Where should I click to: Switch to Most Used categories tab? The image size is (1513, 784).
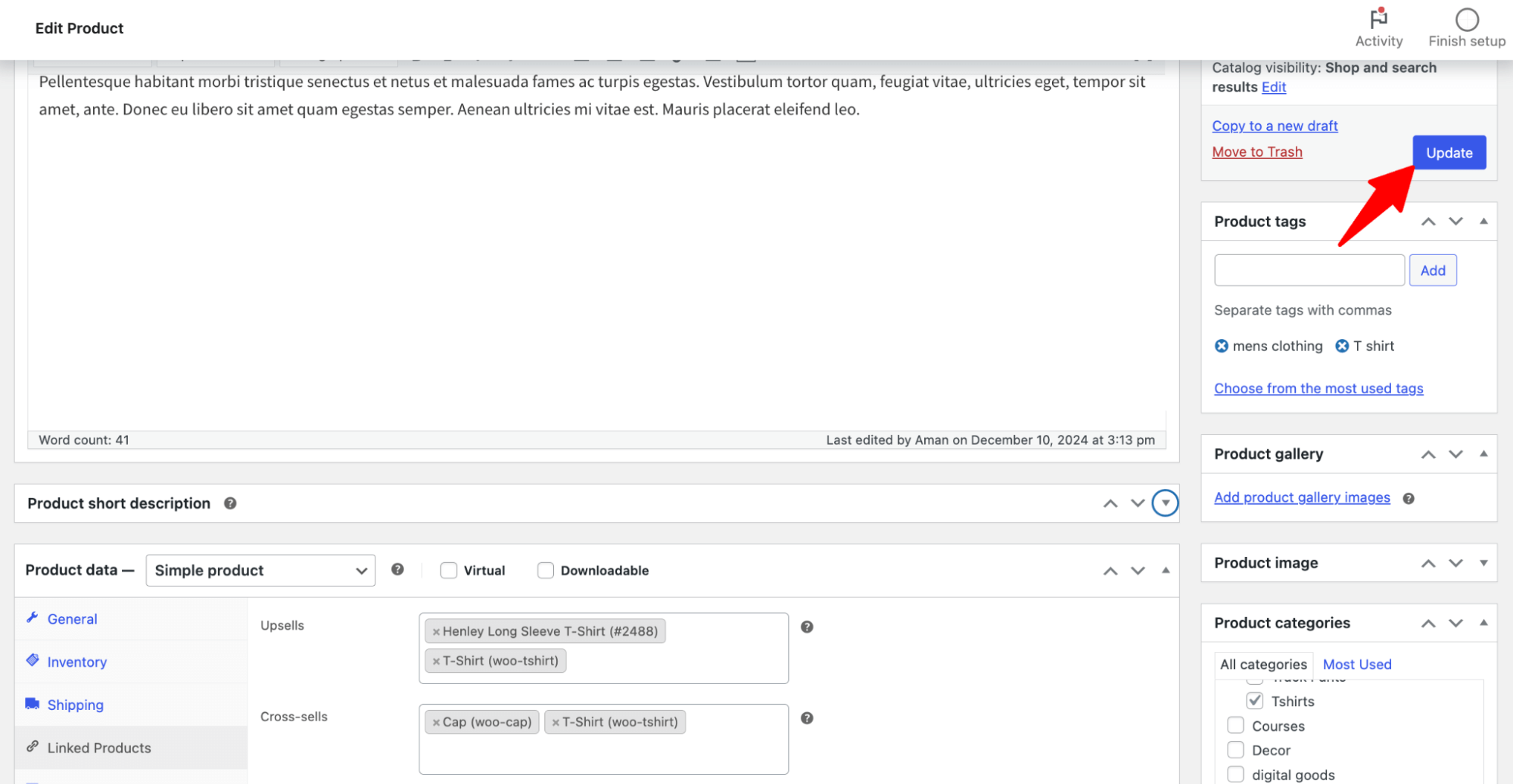[x=1357, y=664]
